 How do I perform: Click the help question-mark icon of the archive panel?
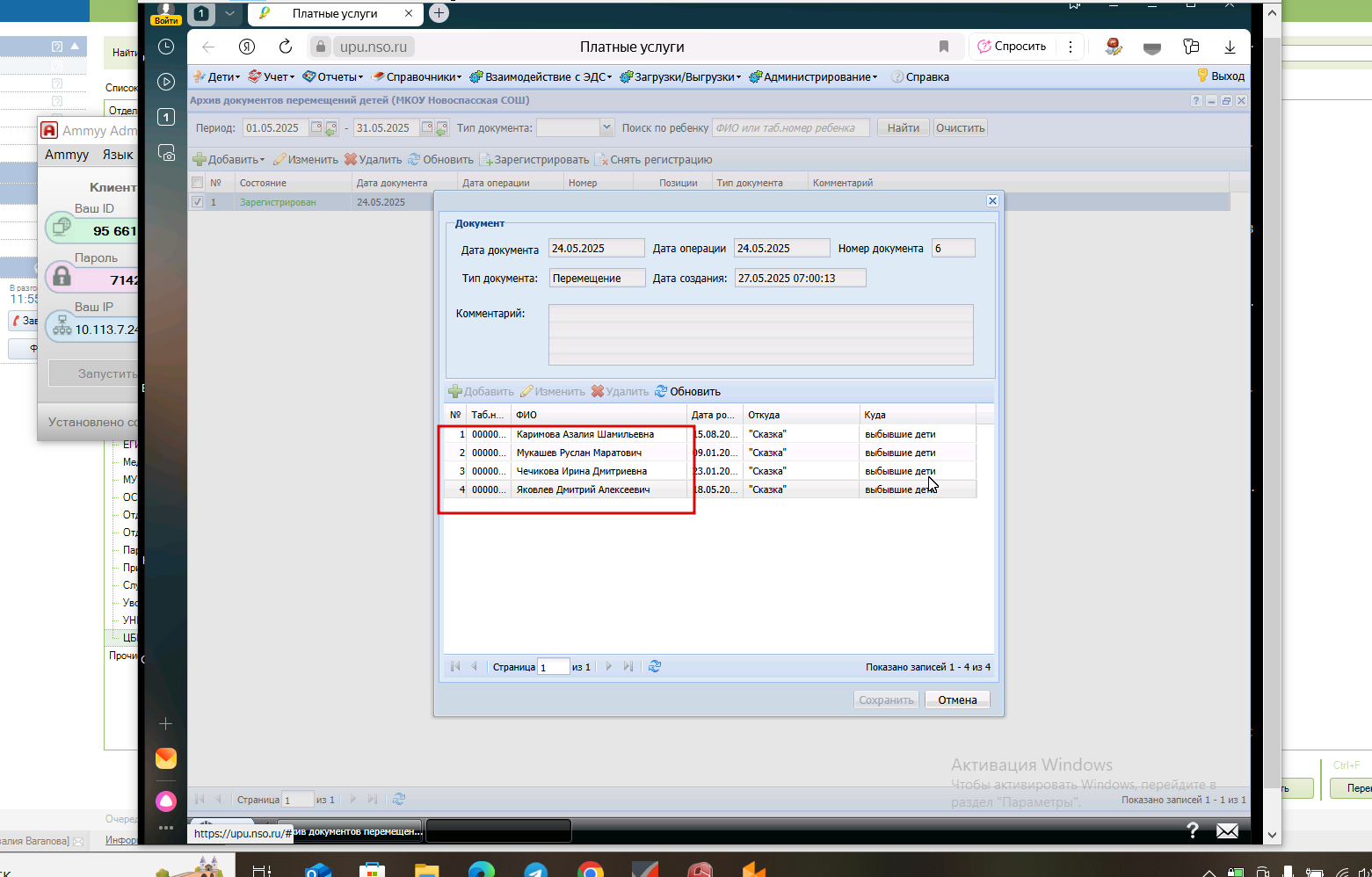pyautogui.click(x=1196, y=101)
